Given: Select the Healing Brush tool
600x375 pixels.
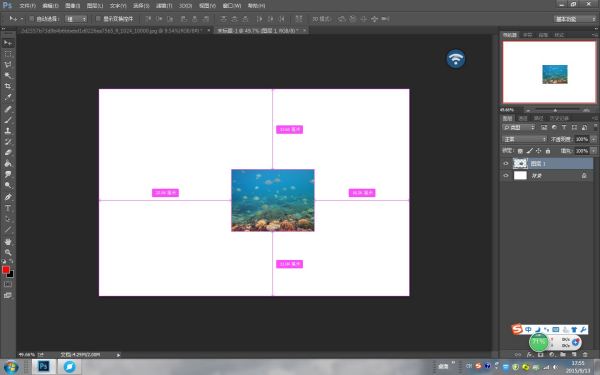Looking at the screenshot, I should (x=8, y=109).
